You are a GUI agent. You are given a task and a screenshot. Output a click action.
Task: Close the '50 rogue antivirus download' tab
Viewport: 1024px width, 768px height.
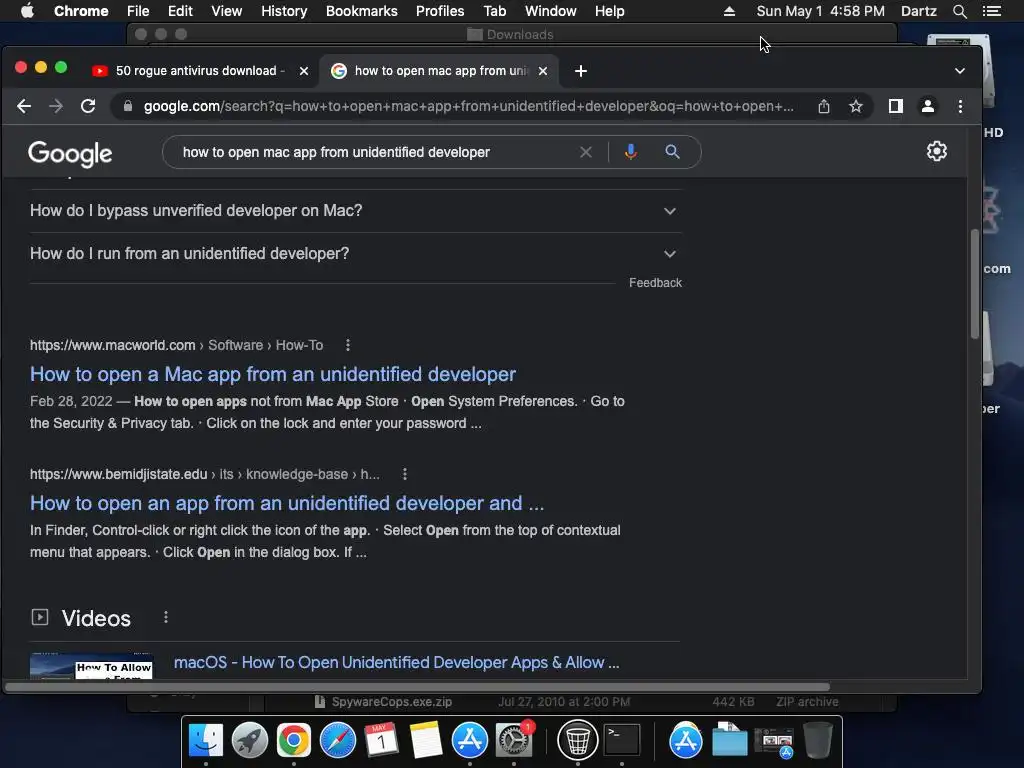304,71
